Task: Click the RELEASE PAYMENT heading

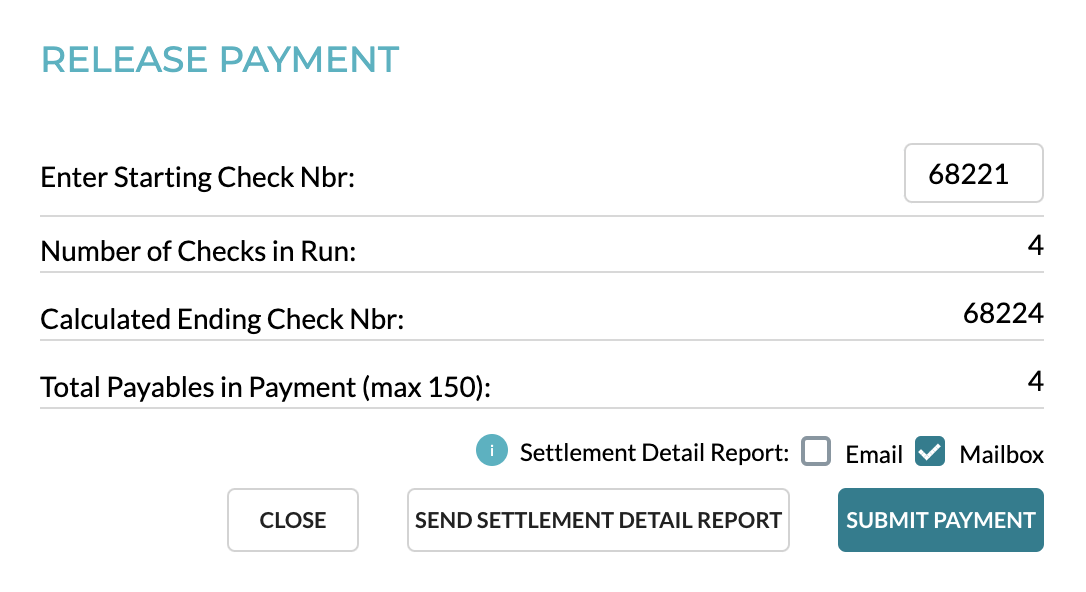Action: pyautogui.click(x=219, y=59)
